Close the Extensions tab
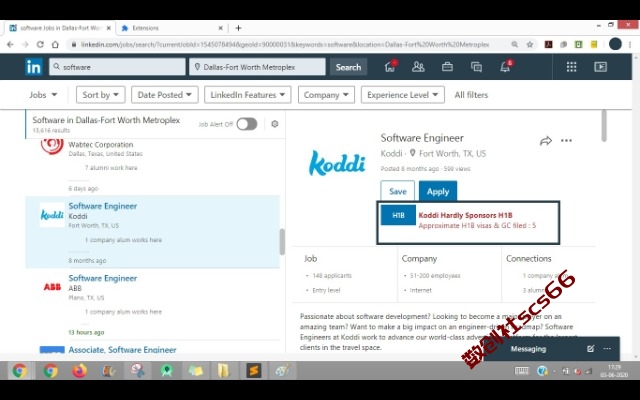 pyautogui.click(x=220, y=28)
